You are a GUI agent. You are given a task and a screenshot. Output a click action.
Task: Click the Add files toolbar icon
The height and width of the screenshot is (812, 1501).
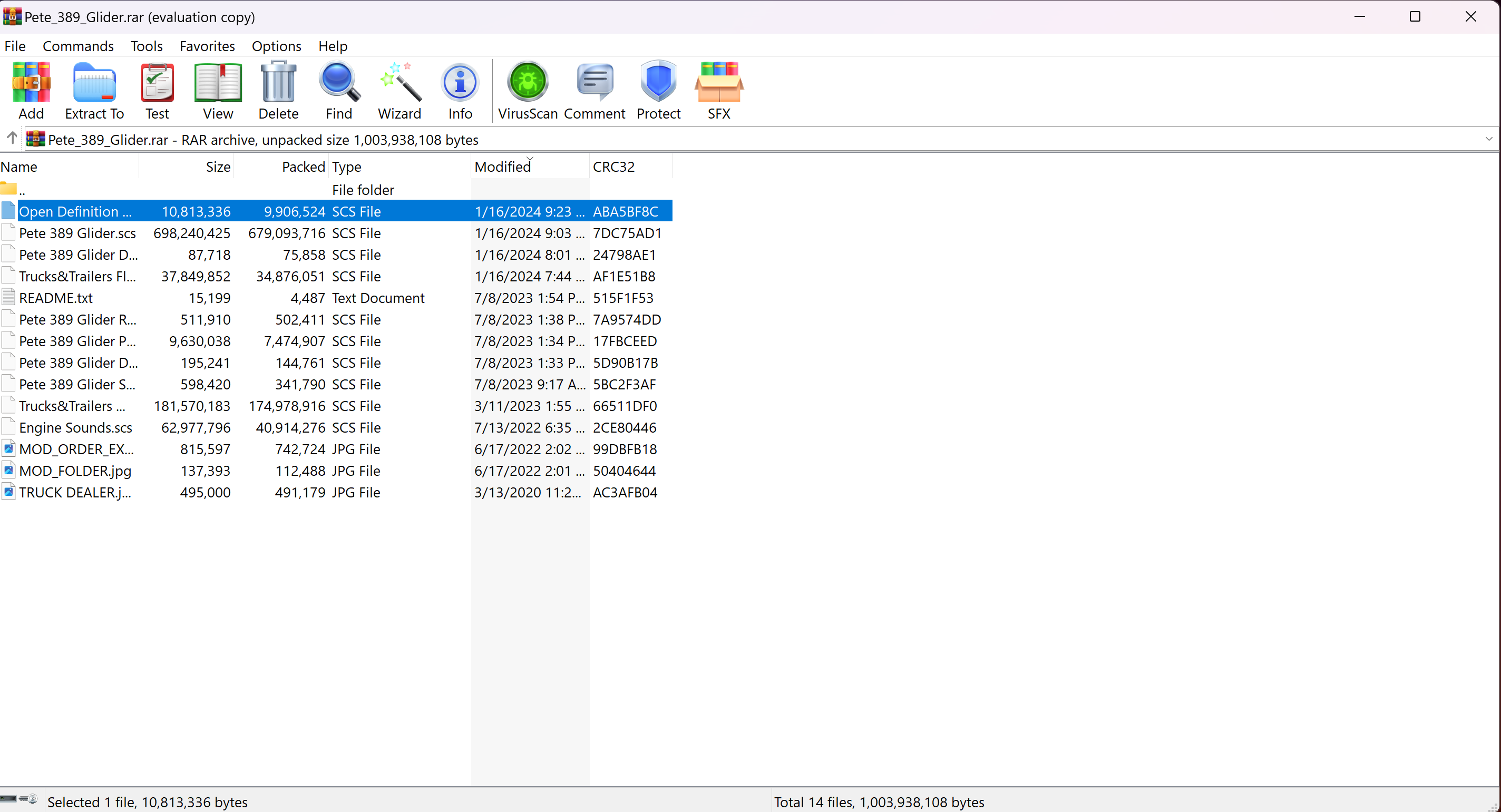[31, 90]
